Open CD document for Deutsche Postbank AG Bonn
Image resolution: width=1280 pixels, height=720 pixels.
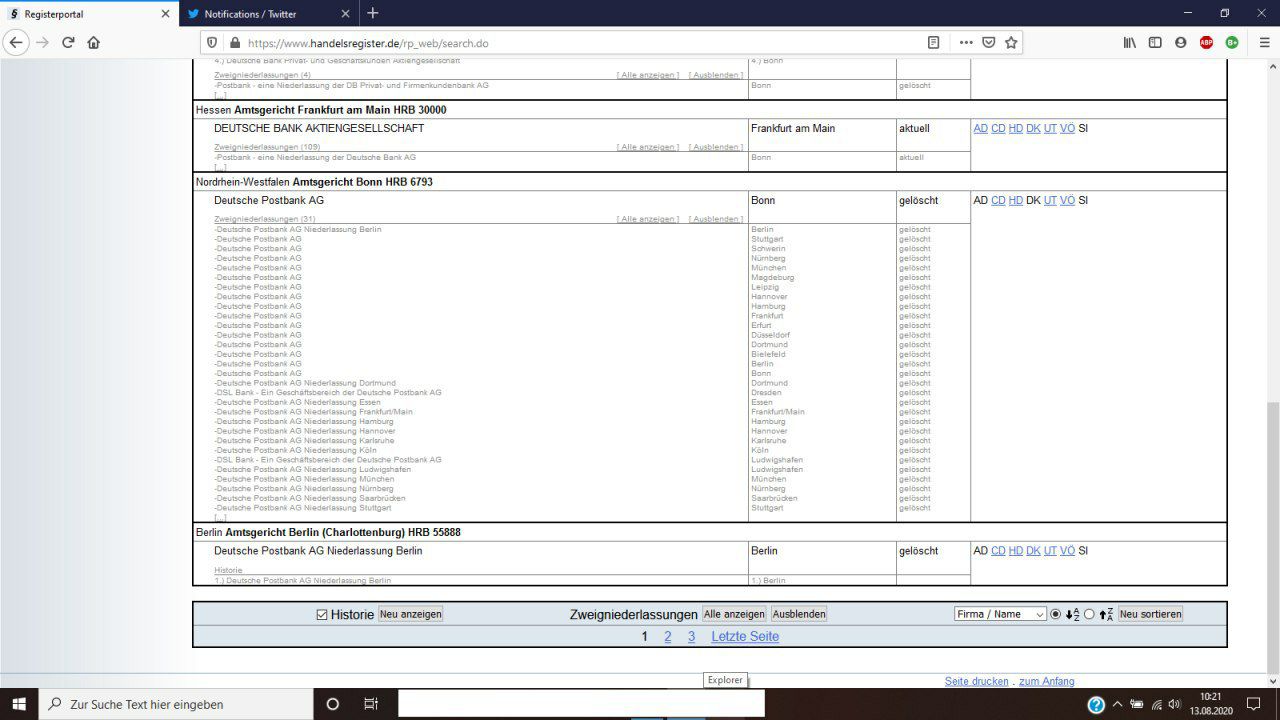tap(998, 201)
